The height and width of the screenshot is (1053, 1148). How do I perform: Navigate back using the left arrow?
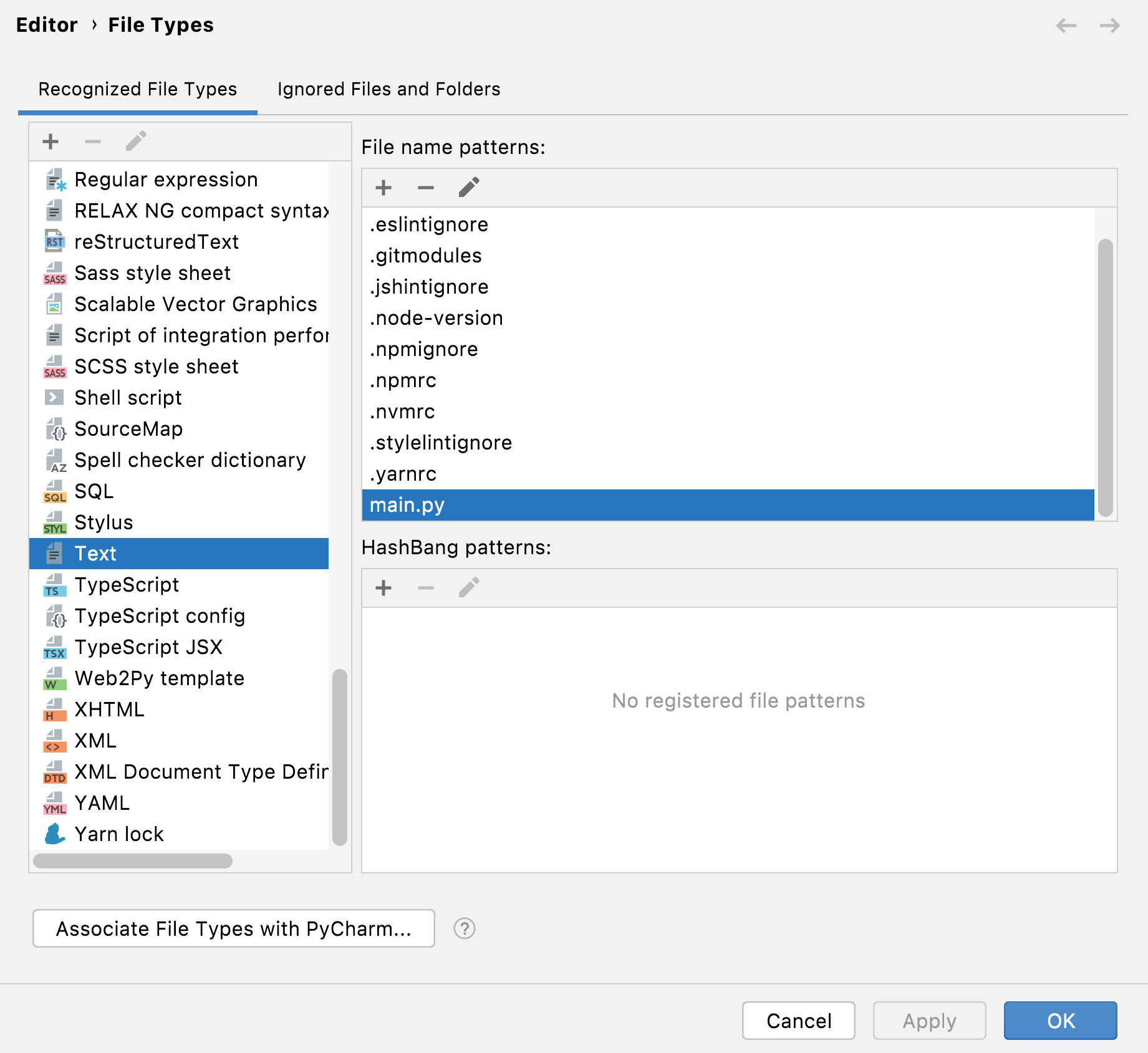pos(1066,26)
